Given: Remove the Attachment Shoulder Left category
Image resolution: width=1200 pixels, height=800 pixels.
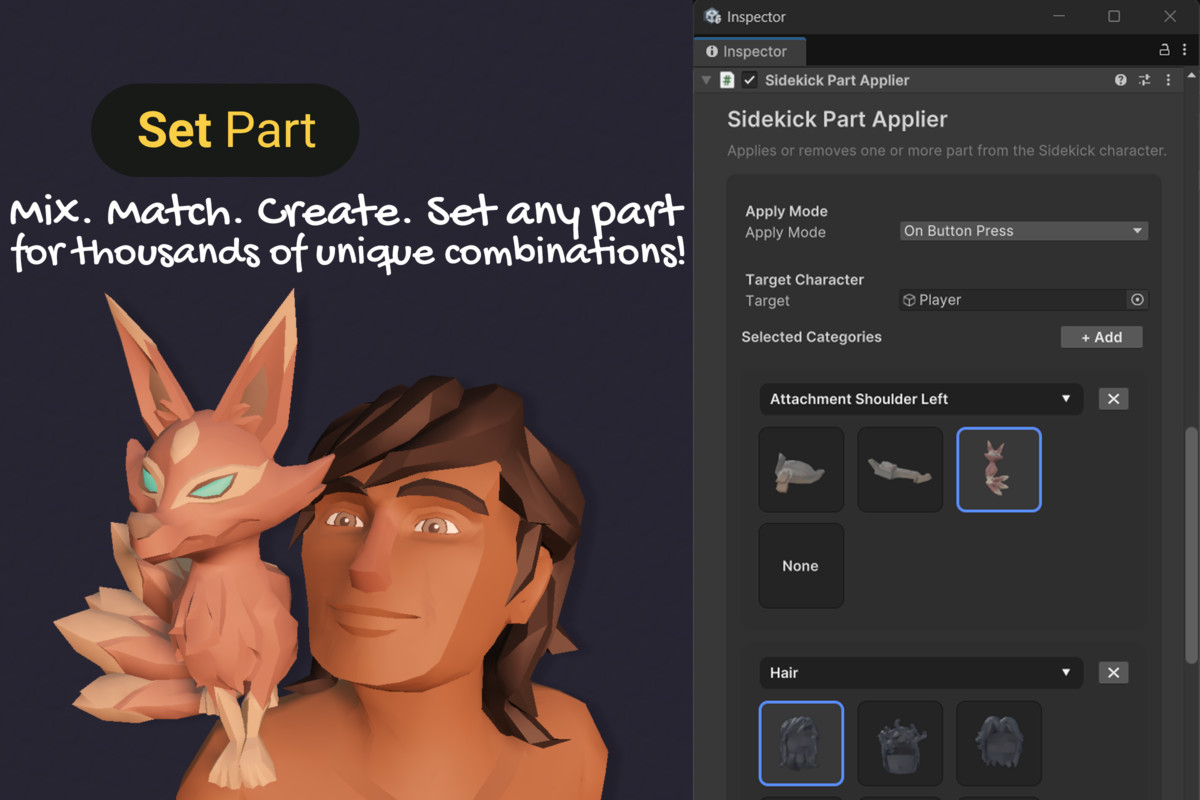Looking at the screenshot, I should pyautogui.click(x=1113, y=398).
